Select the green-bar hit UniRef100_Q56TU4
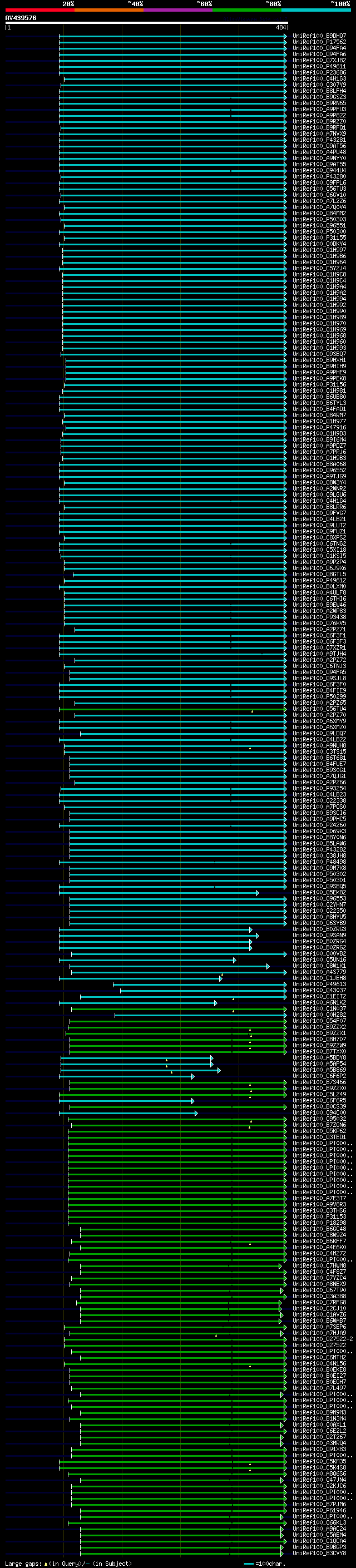This screenshot has width=356, height=1568. [319, 709]
